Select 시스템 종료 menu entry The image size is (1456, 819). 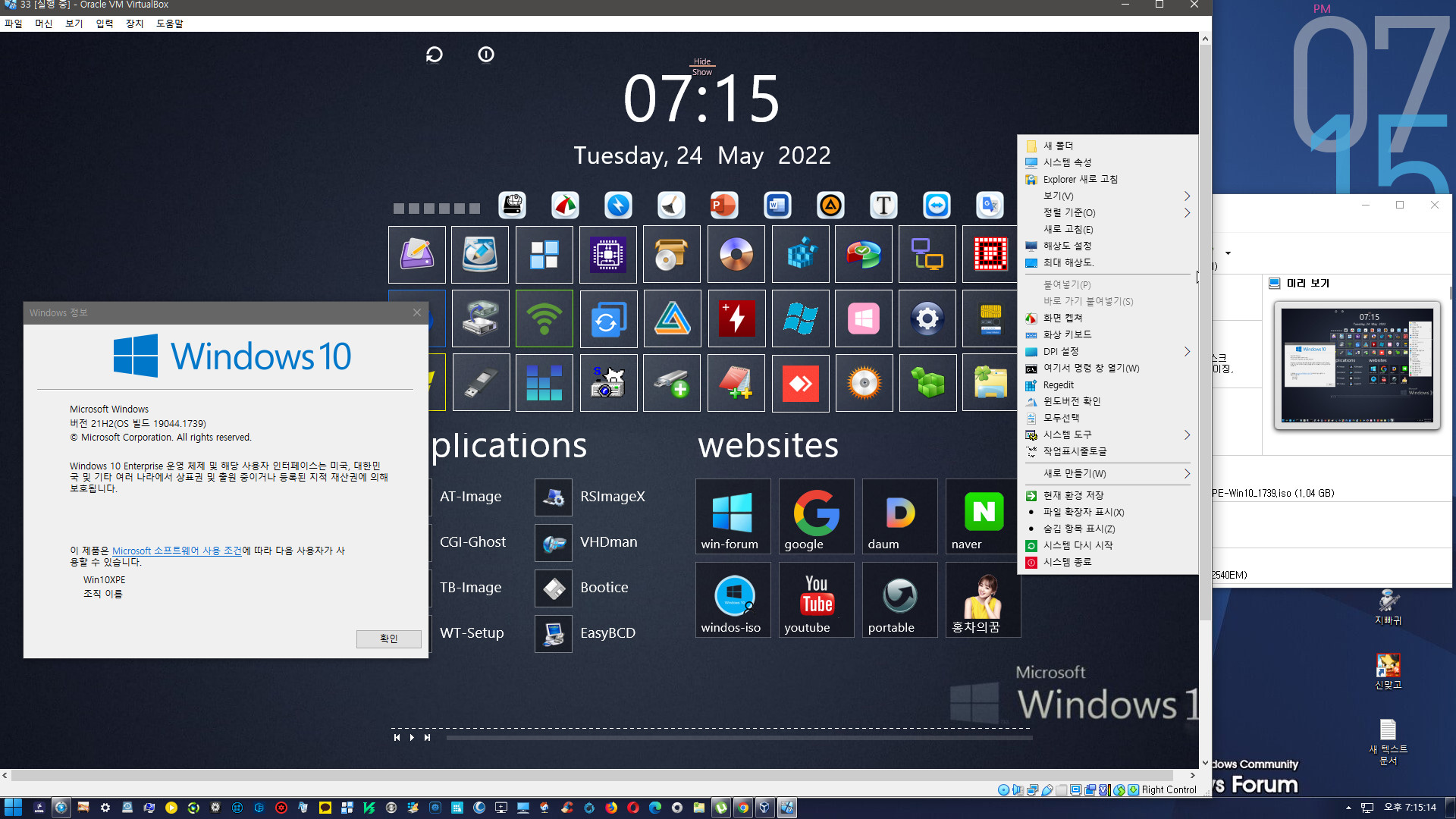coord(1107,562)
